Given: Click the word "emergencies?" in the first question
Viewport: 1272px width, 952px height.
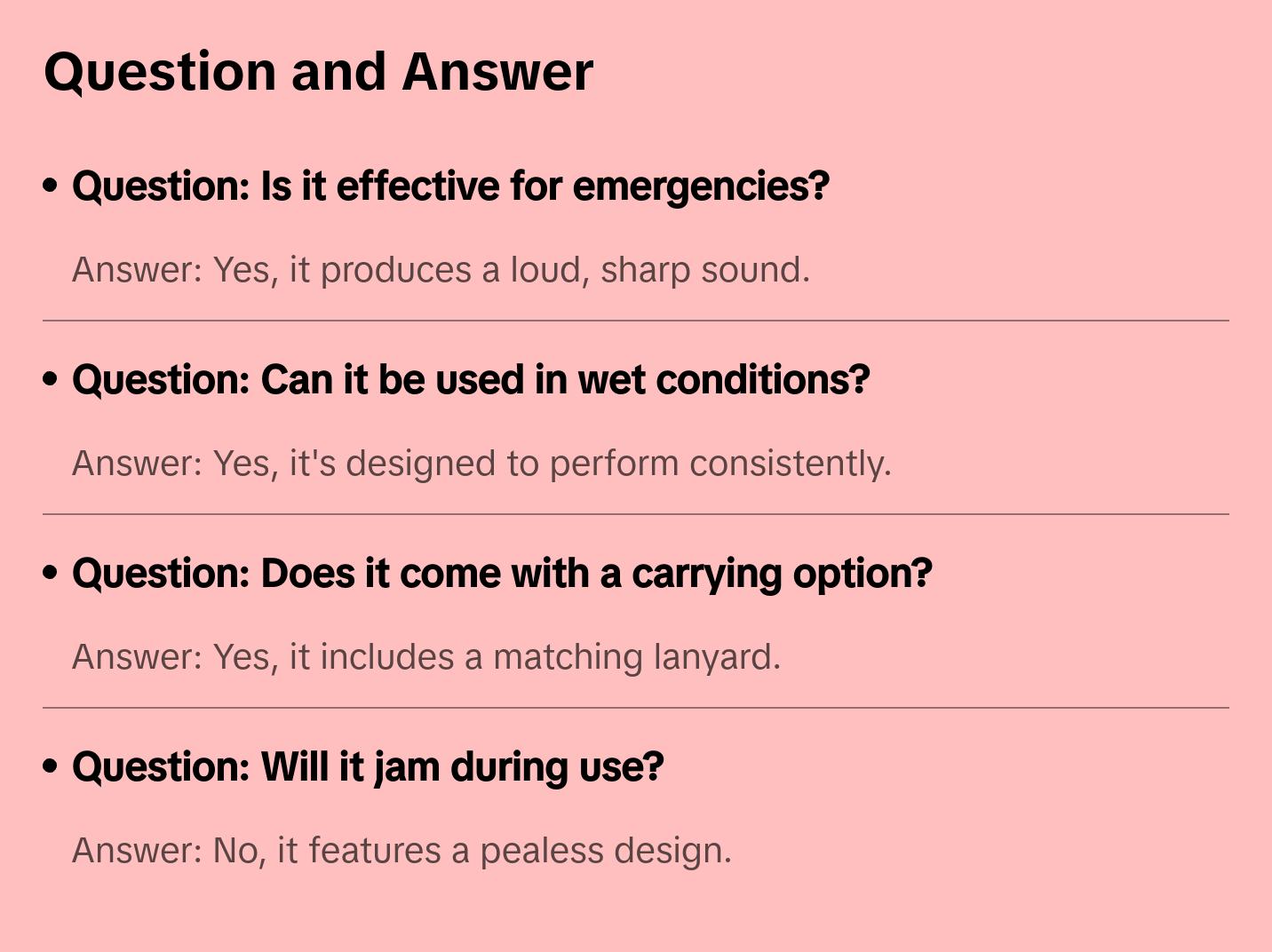Looking at the screenshot, I should tap(701, 186).
